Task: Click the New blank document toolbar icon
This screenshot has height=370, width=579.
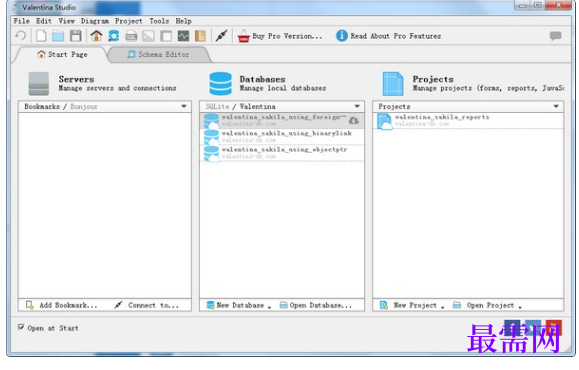Action: 41,36
